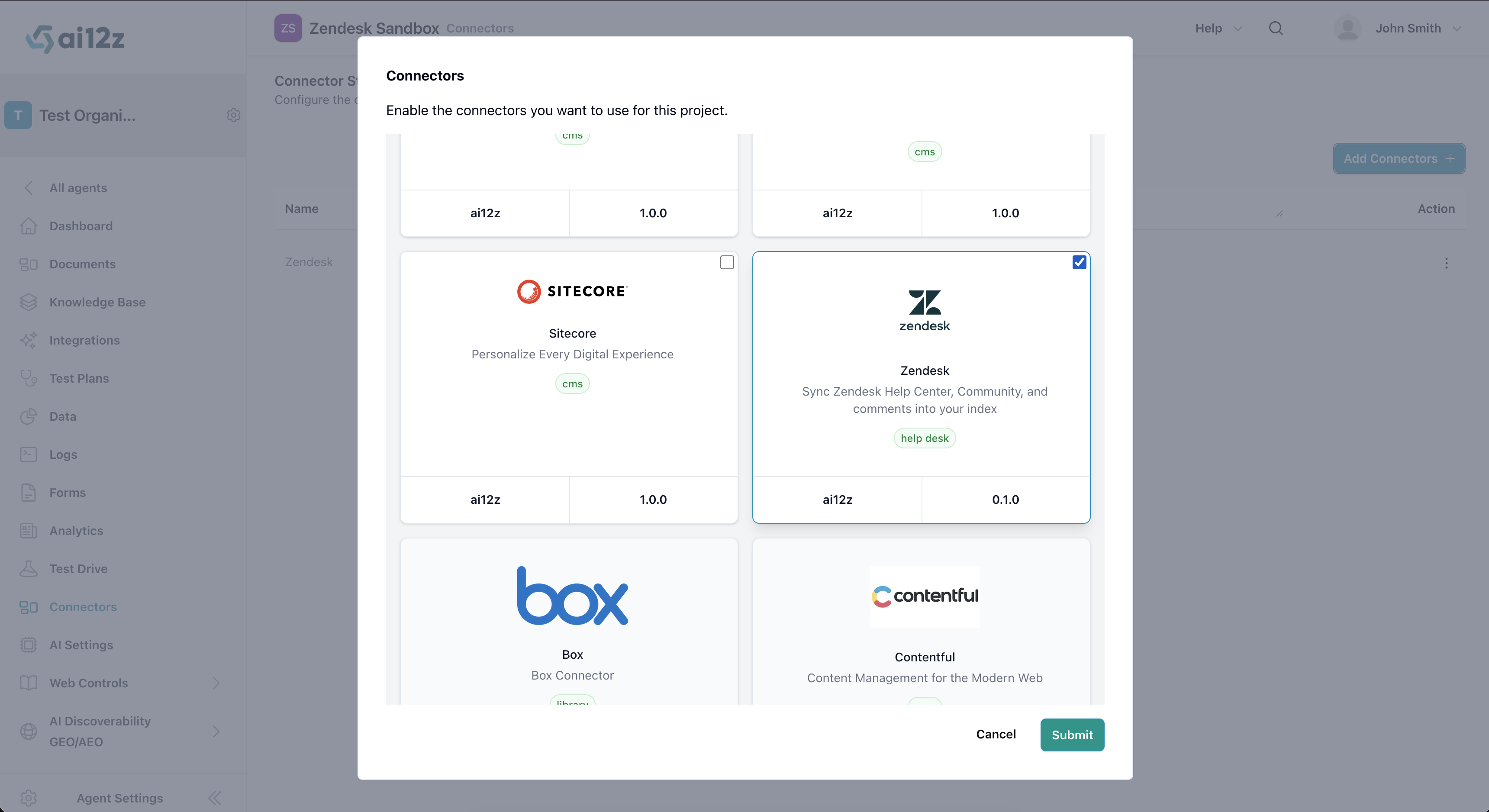The image size is (1489, 812).
Task: Click the All agents back arrow icon
Action: pyautogui.click(x=28, y=188)
